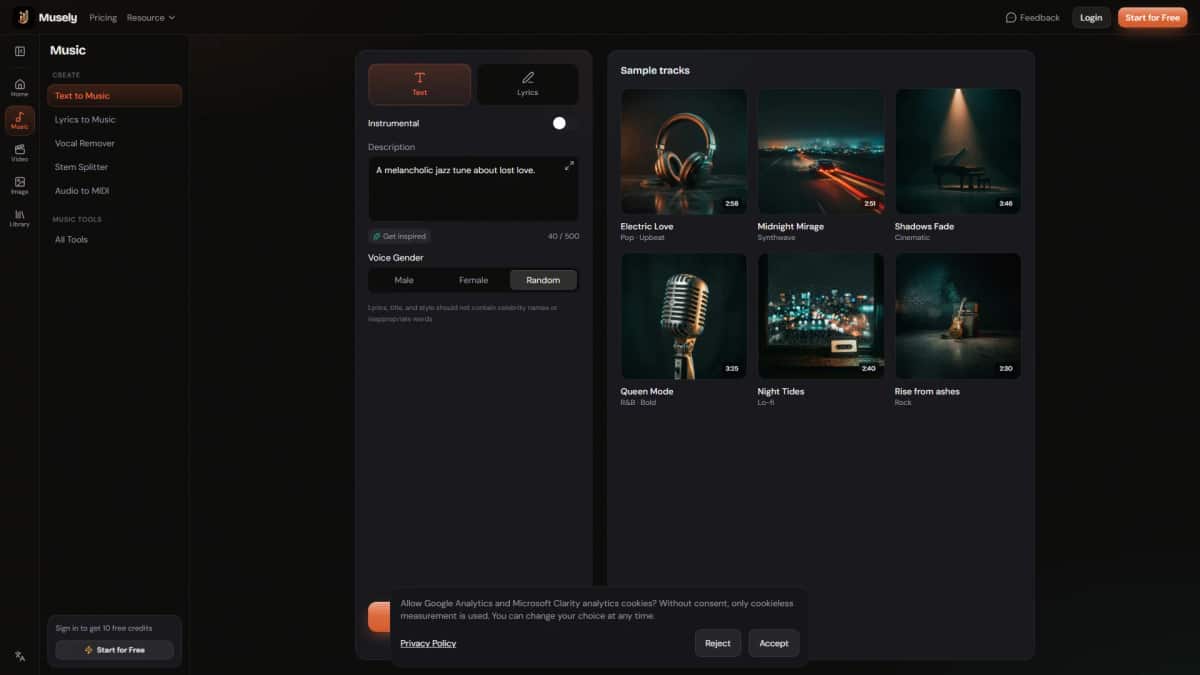Open the Image section icon
The width and height of the screenshot is (1200, 675).
(x=20, y=185)
